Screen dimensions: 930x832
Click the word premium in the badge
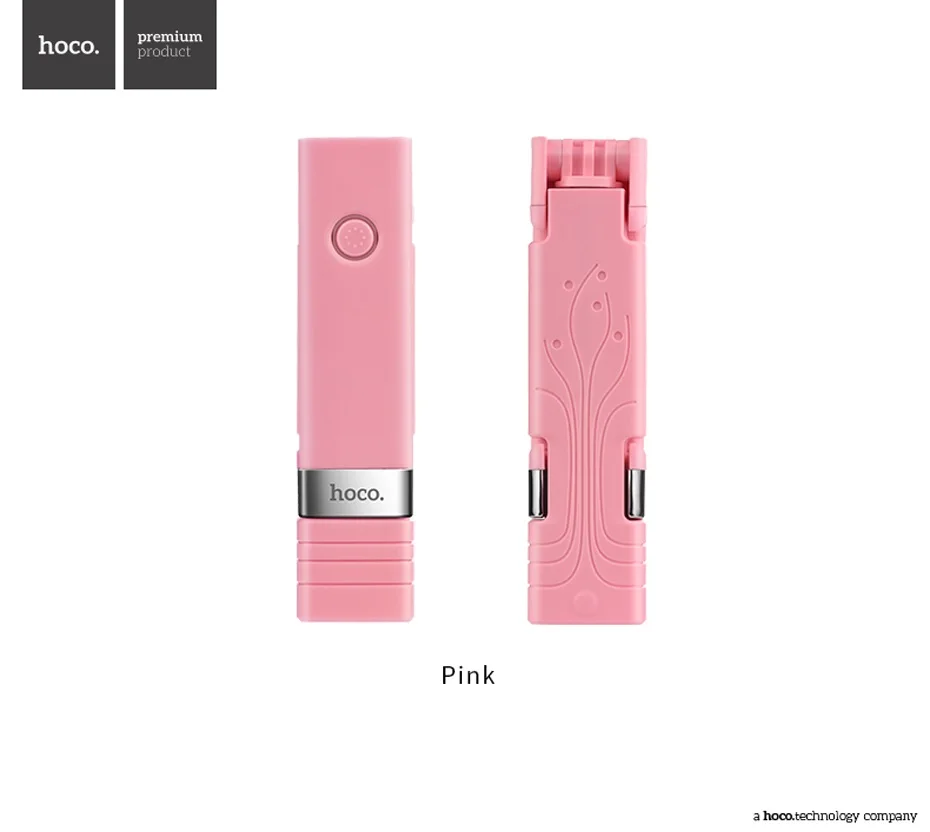[170, 37]
